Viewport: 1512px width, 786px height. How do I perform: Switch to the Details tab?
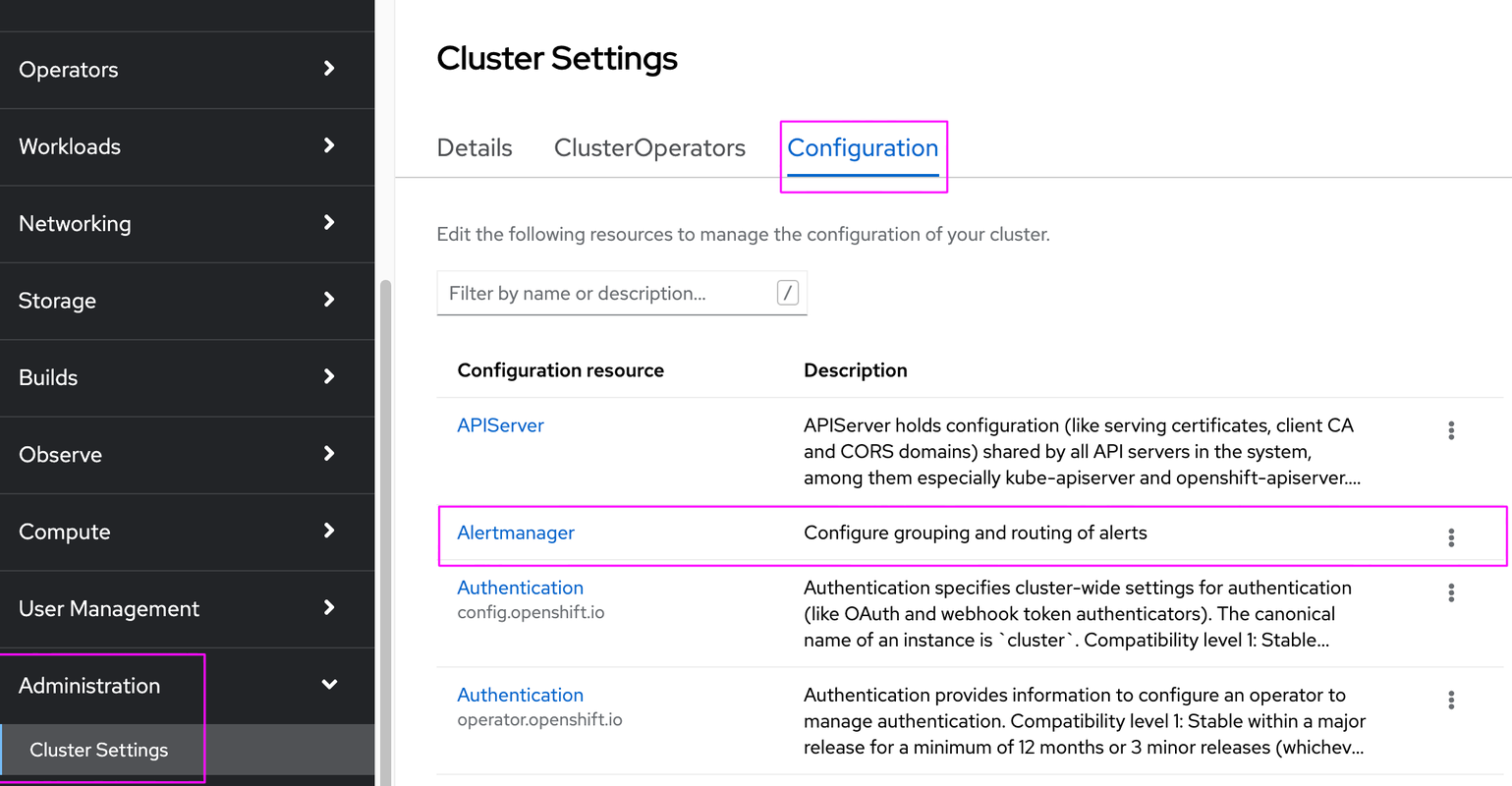click(475, 148)
